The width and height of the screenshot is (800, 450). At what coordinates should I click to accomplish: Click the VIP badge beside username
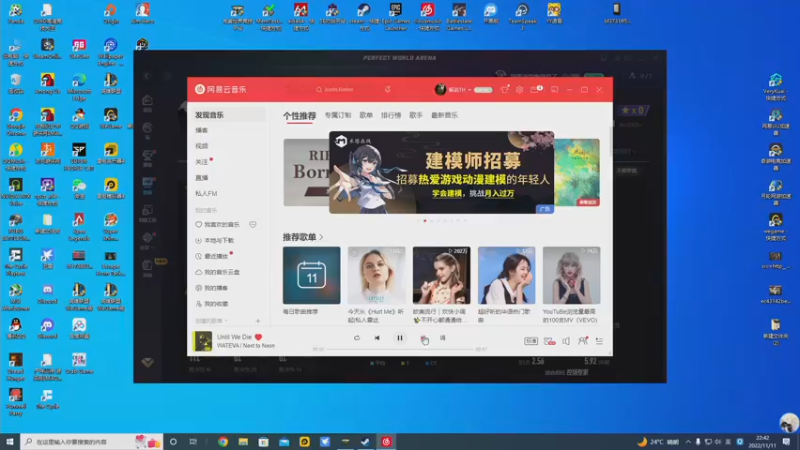[x=483, y=90]
